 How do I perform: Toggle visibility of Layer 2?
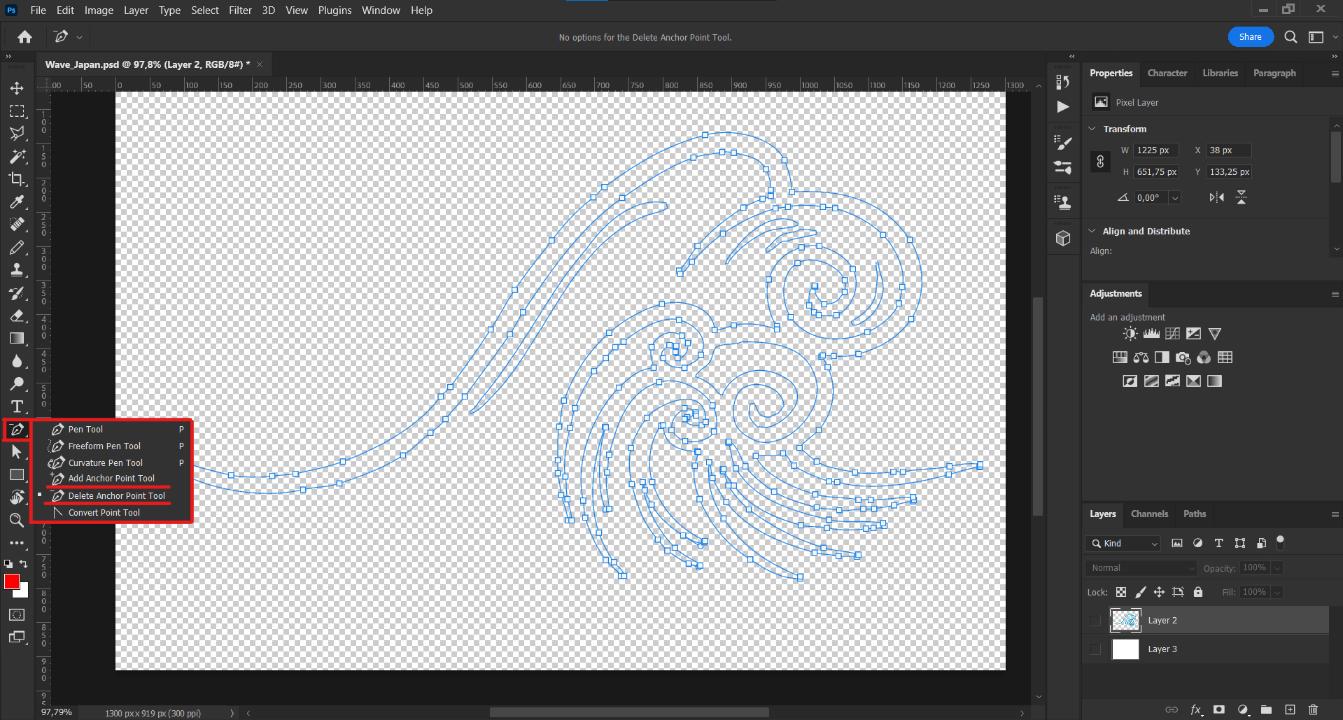point(1095,620)
